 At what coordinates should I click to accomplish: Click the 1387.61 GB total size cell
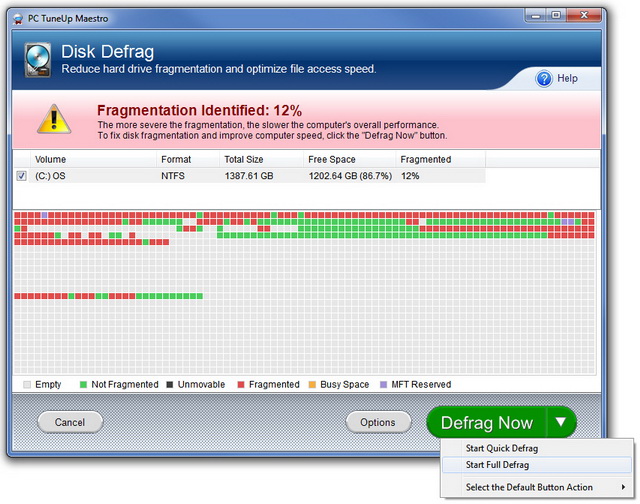(249, 176)
